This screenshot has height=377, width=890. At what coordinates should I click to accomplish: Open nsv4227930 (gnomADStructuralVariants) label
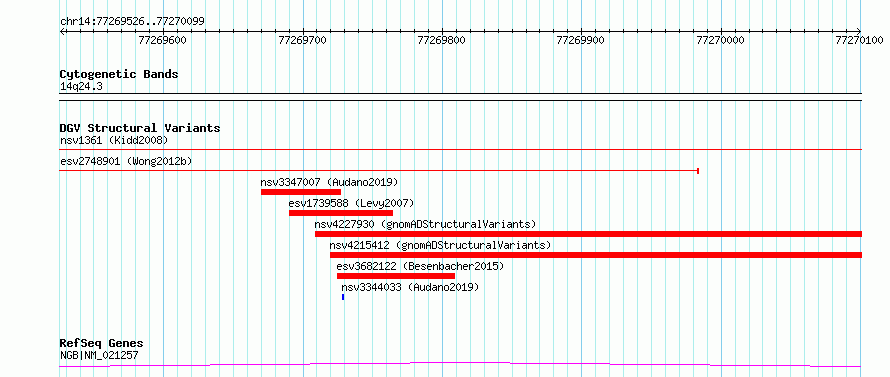pyautogui.click(x=425, y=224)
